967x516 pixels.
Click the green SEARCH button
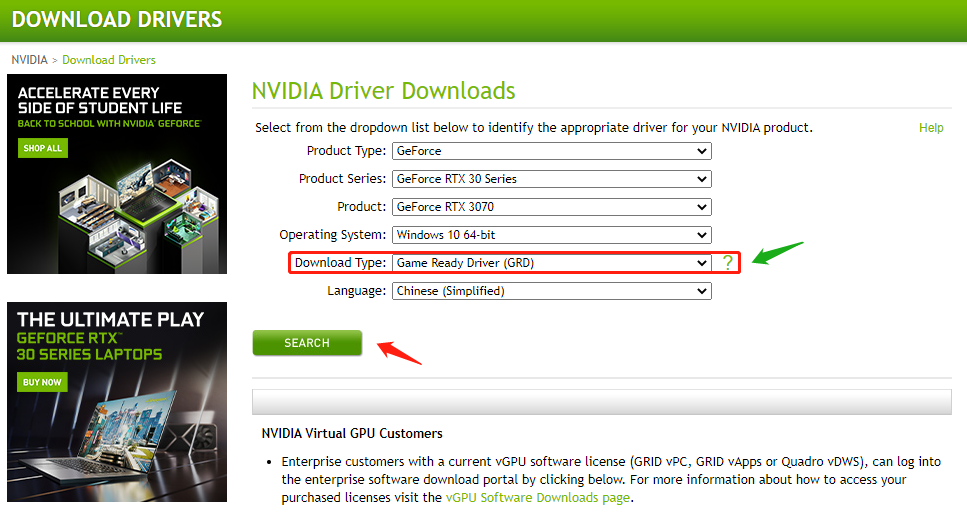click(x=307, y=343)
